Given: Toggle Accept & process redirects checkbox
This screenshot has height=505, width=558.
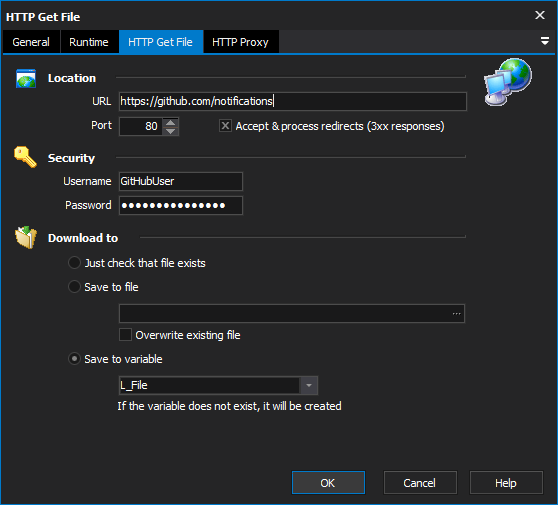Looking at the screenshot, I should click(225, 126).
